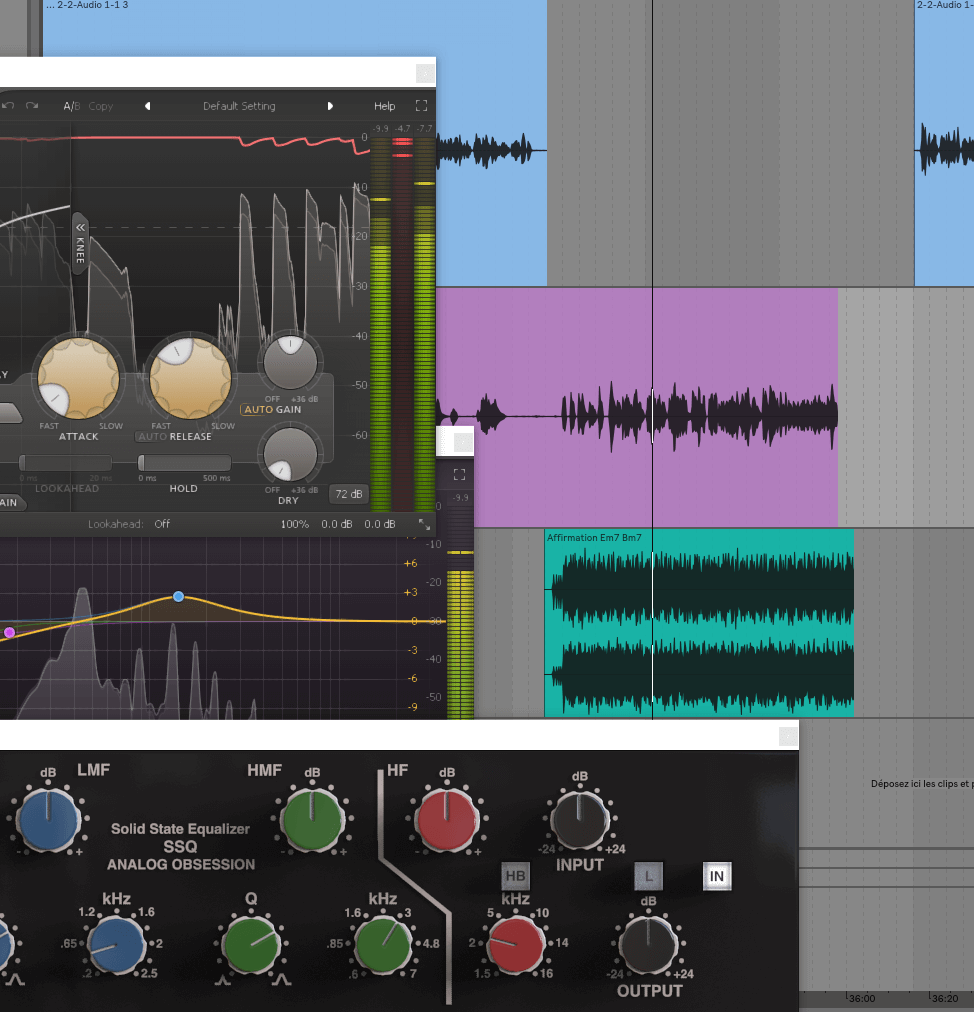The image size is (974, 1012).
Task: Click the 36:00 time ruler marker
Action: (861, 998)
